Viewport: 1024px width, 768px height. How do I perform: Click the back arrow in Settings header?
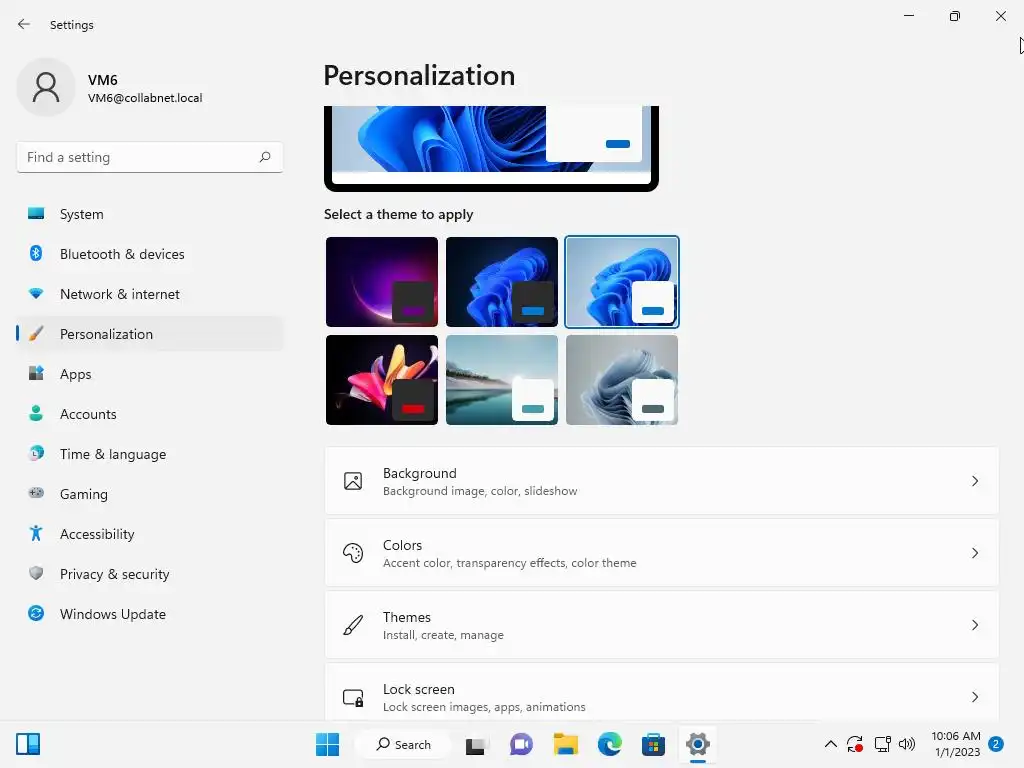(24, 24)
